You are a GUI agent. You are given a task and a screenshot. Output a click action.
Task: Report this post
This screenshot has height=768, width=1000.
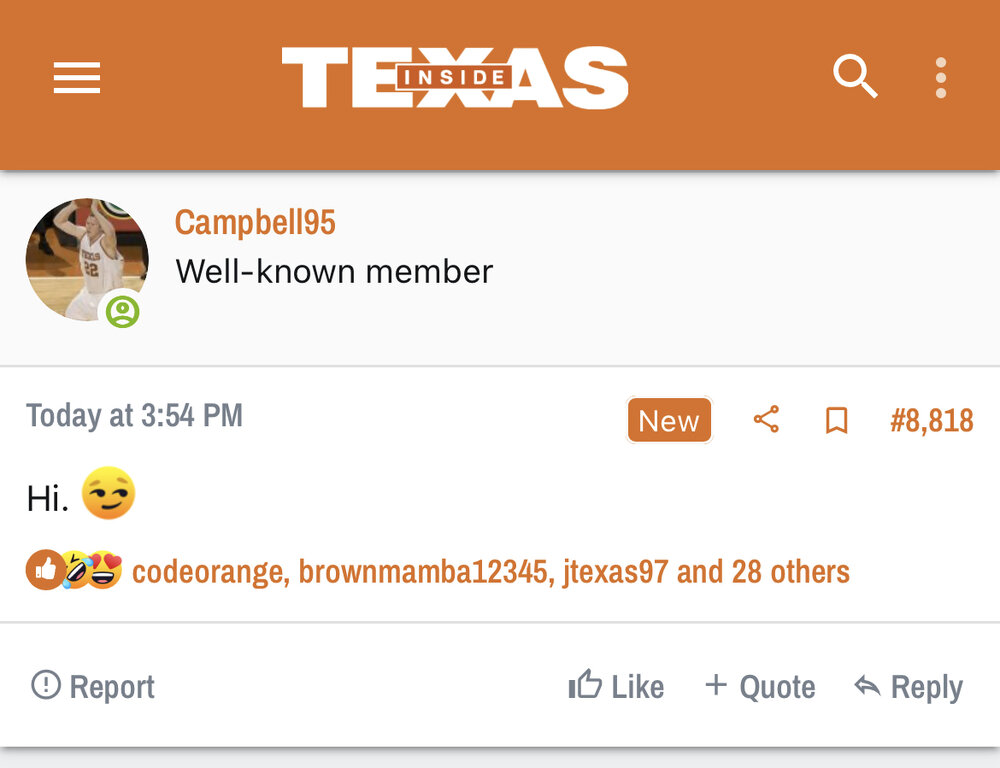point(93,687)
